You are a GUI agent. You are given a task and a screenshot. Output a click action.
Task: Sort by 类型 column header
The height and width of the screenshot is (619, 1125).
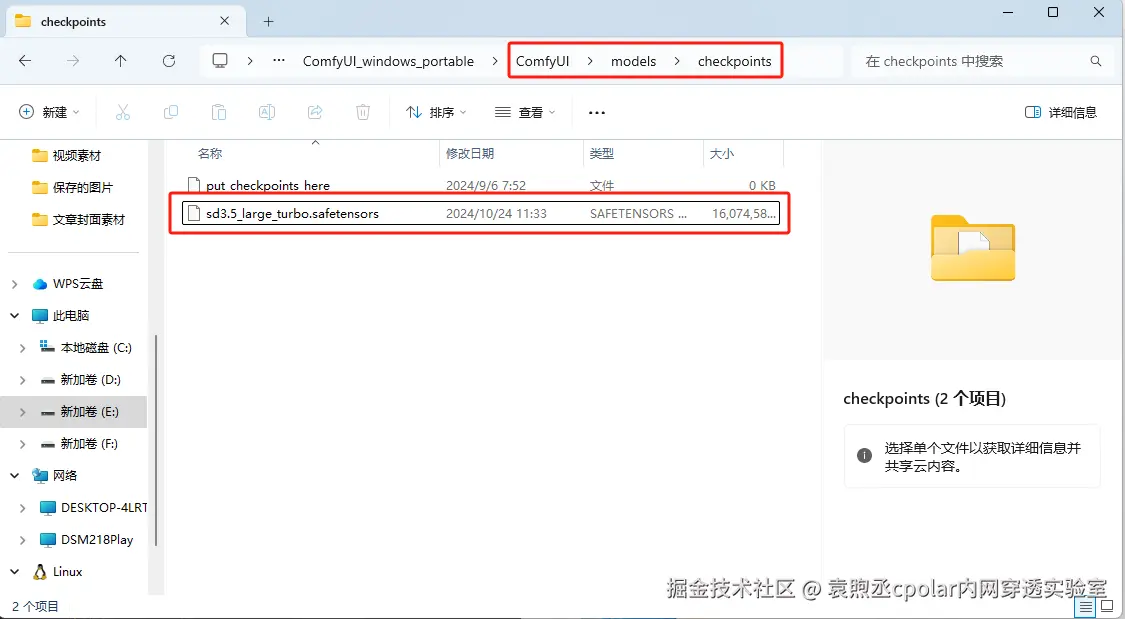(601, 153)
